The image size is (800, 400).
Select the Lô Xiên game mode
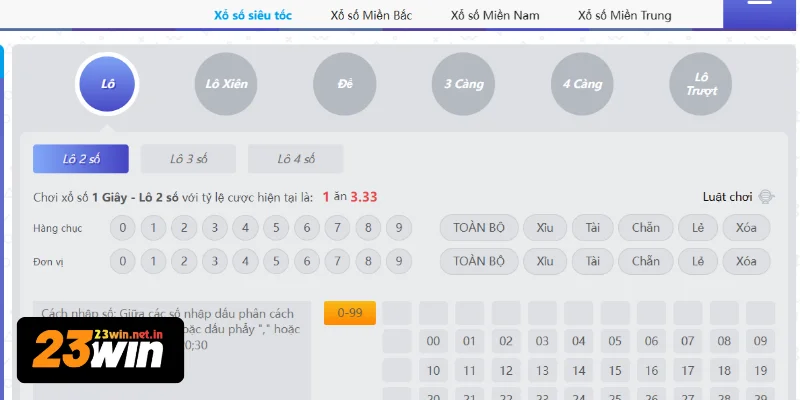click(226, 84)
